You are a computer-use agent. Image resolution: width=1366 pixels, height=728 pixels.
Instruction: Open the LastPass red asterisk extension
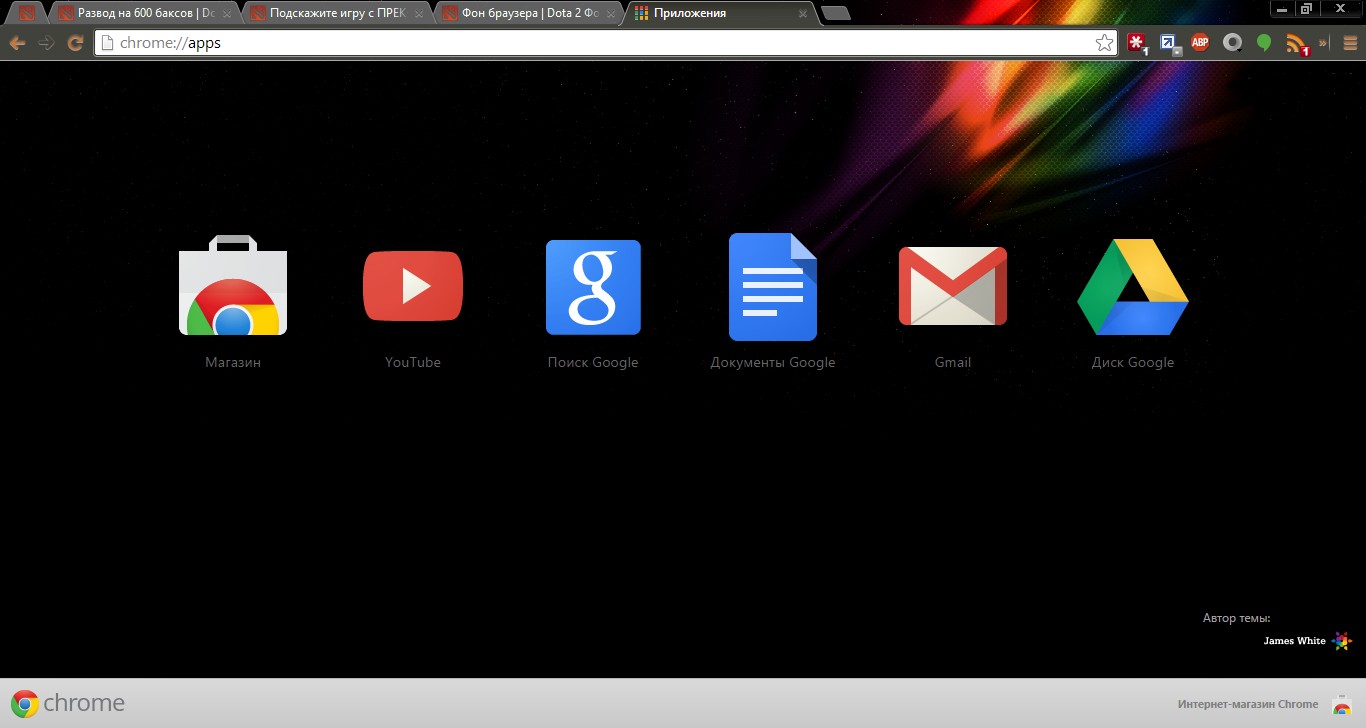click(x=1137, y=43)
